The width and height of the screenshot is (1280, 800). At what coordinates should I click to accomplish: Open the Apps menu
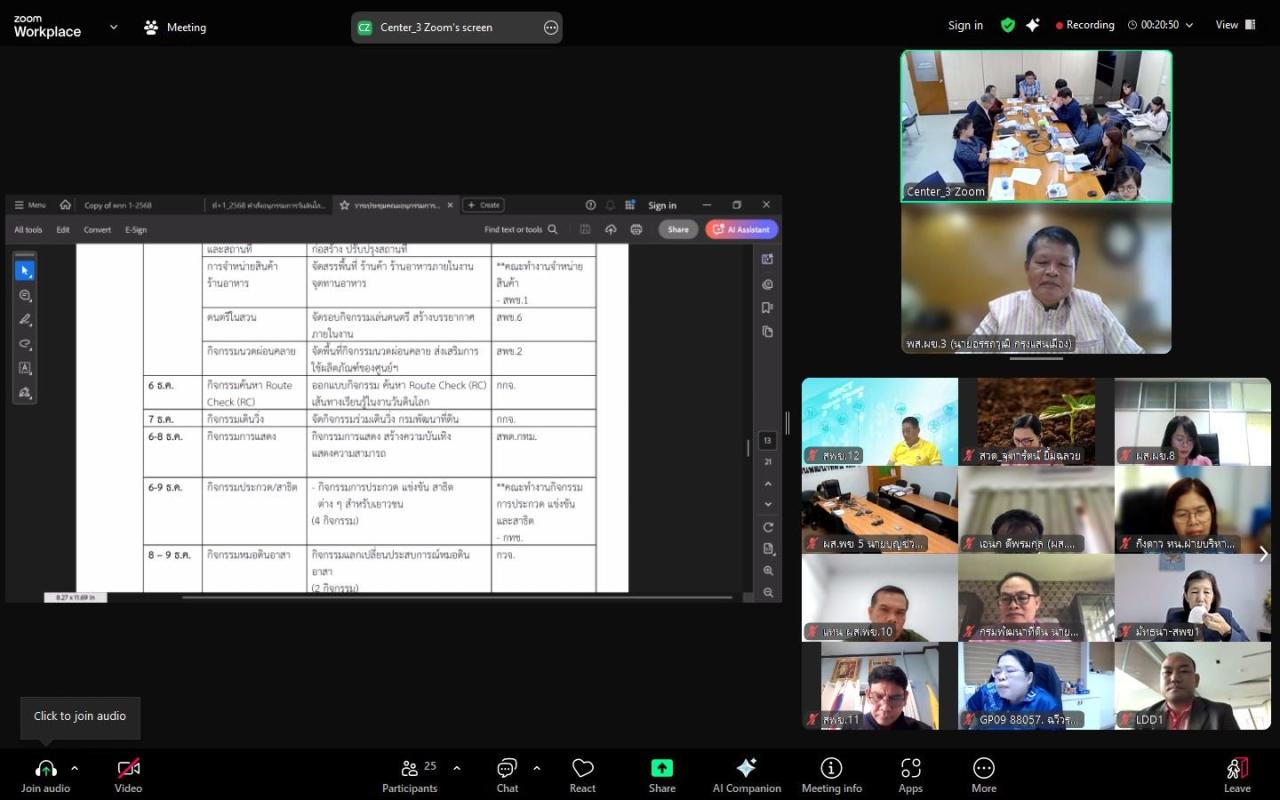point(910,775)
